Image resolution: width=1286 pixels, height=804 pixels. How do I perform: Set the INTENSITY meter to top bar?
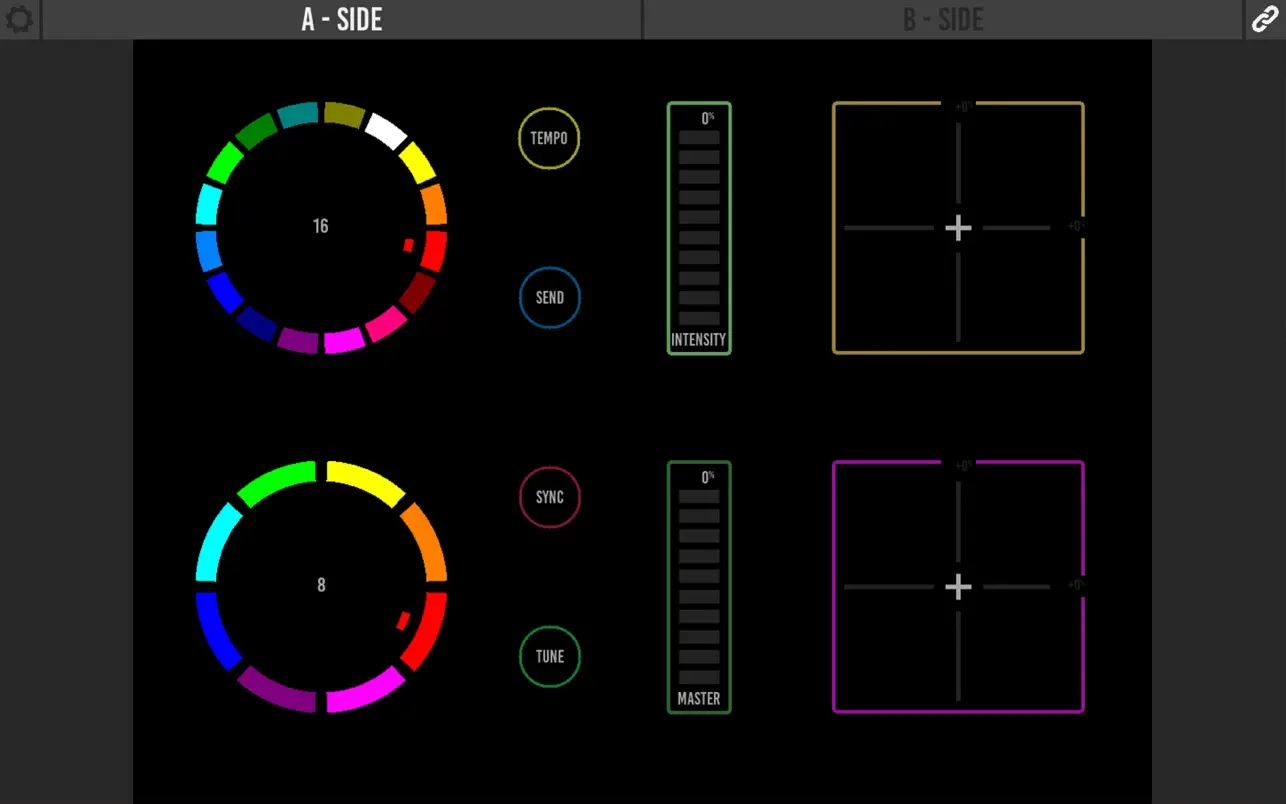[699, 137]
